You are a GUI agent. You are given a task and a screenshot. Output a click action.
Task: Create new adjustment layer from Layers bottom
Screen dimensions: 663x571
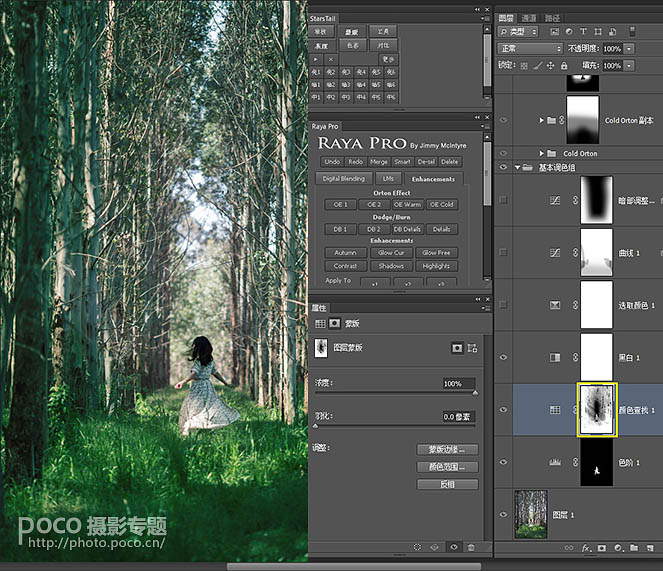coord(618,548)
